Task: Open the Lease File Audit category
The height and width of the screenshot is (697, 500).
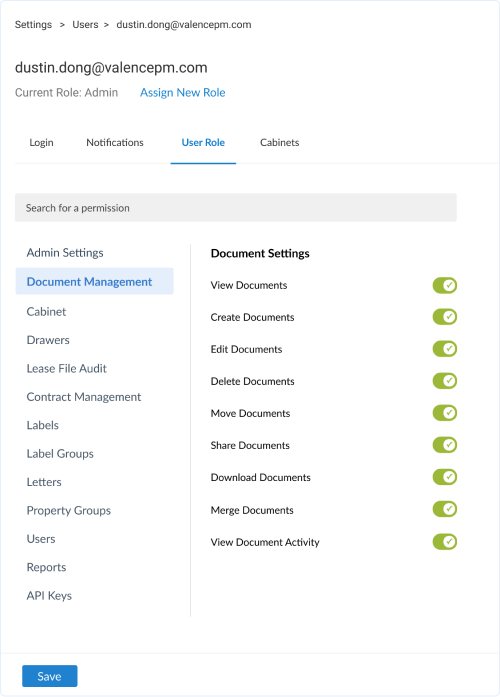Action: click(x=67, y=369)
